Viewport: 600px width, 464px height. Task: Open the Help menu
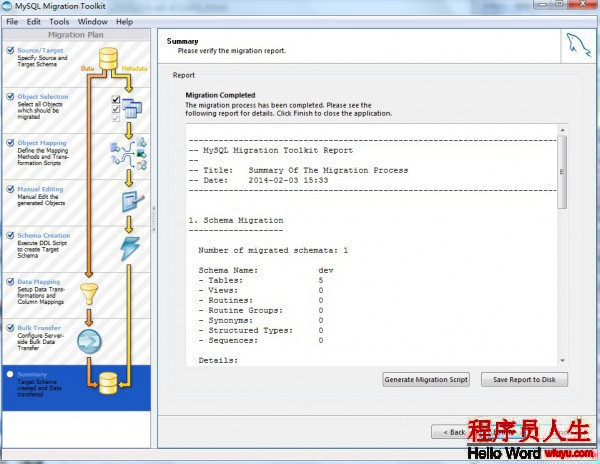click(125, 22)
